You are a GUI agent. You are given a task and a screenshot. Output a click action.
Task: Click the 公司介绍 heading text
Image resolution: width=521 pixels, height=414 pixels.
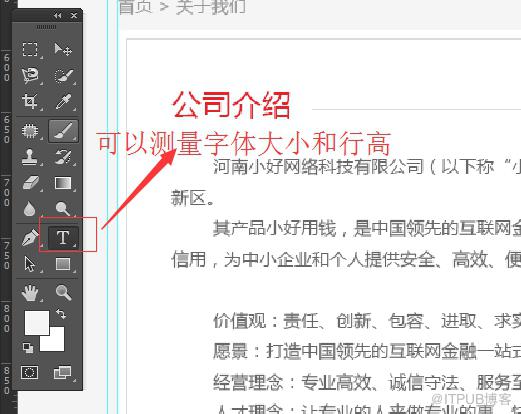click(x=231, y=105)
